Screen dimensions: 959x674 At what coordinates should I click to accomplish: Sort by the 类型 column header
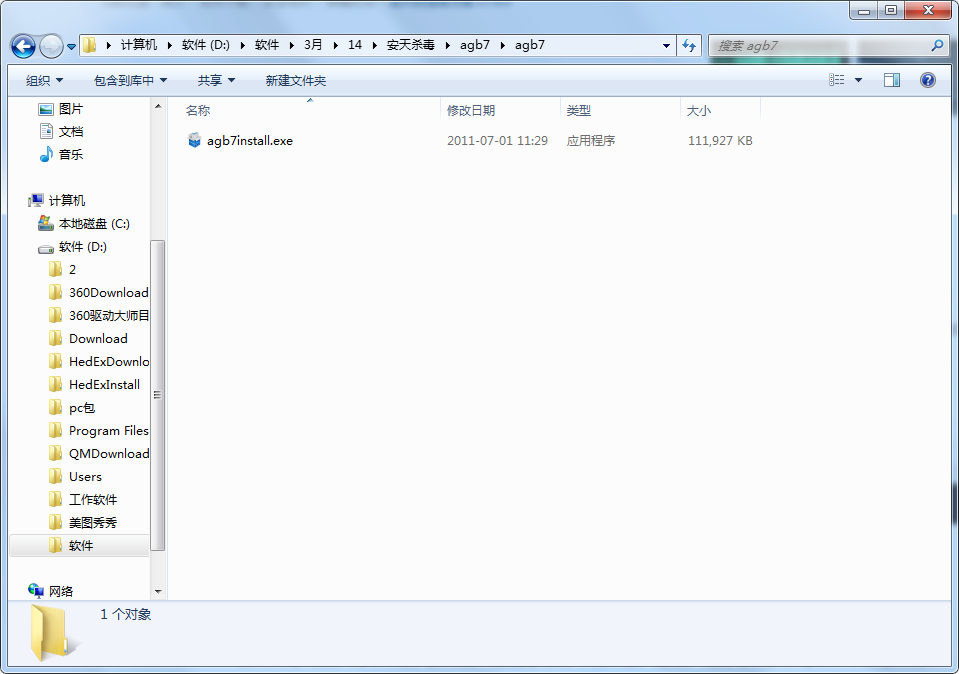click(x=620, y=110)
